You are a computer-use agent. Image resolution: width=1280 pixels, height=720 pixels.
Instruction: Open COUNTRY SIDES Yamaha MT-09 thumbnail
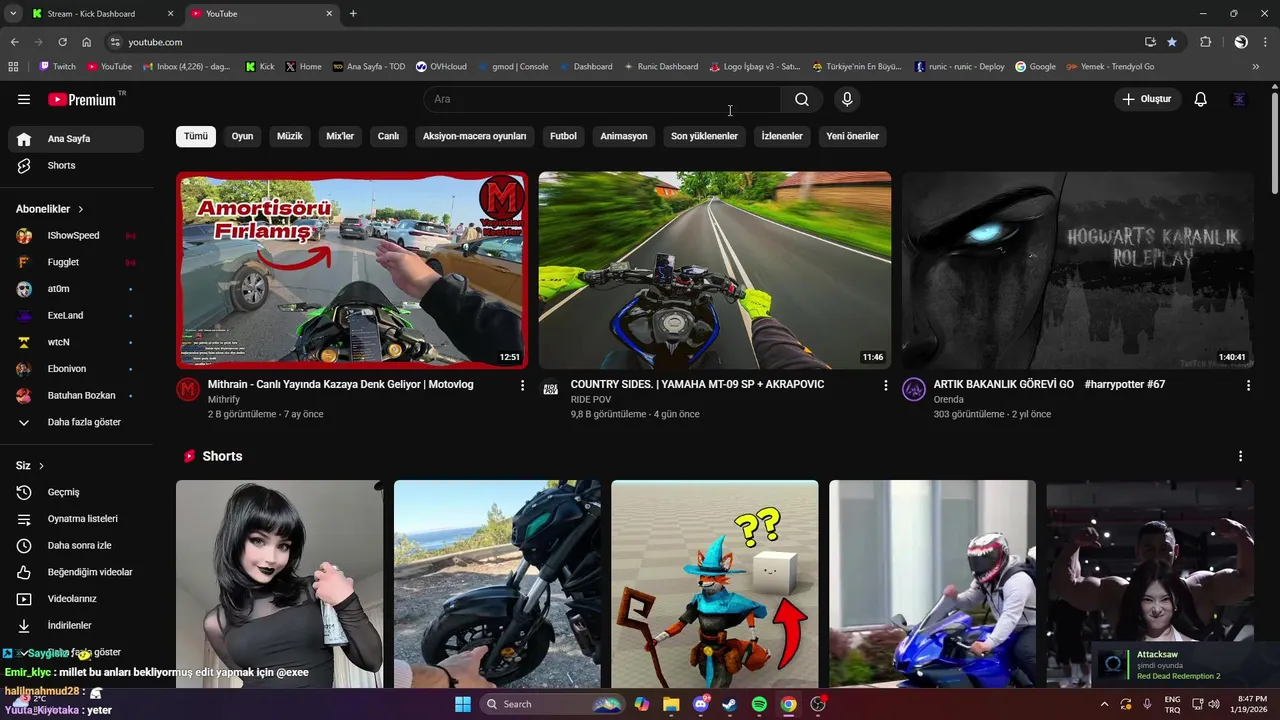715,270
